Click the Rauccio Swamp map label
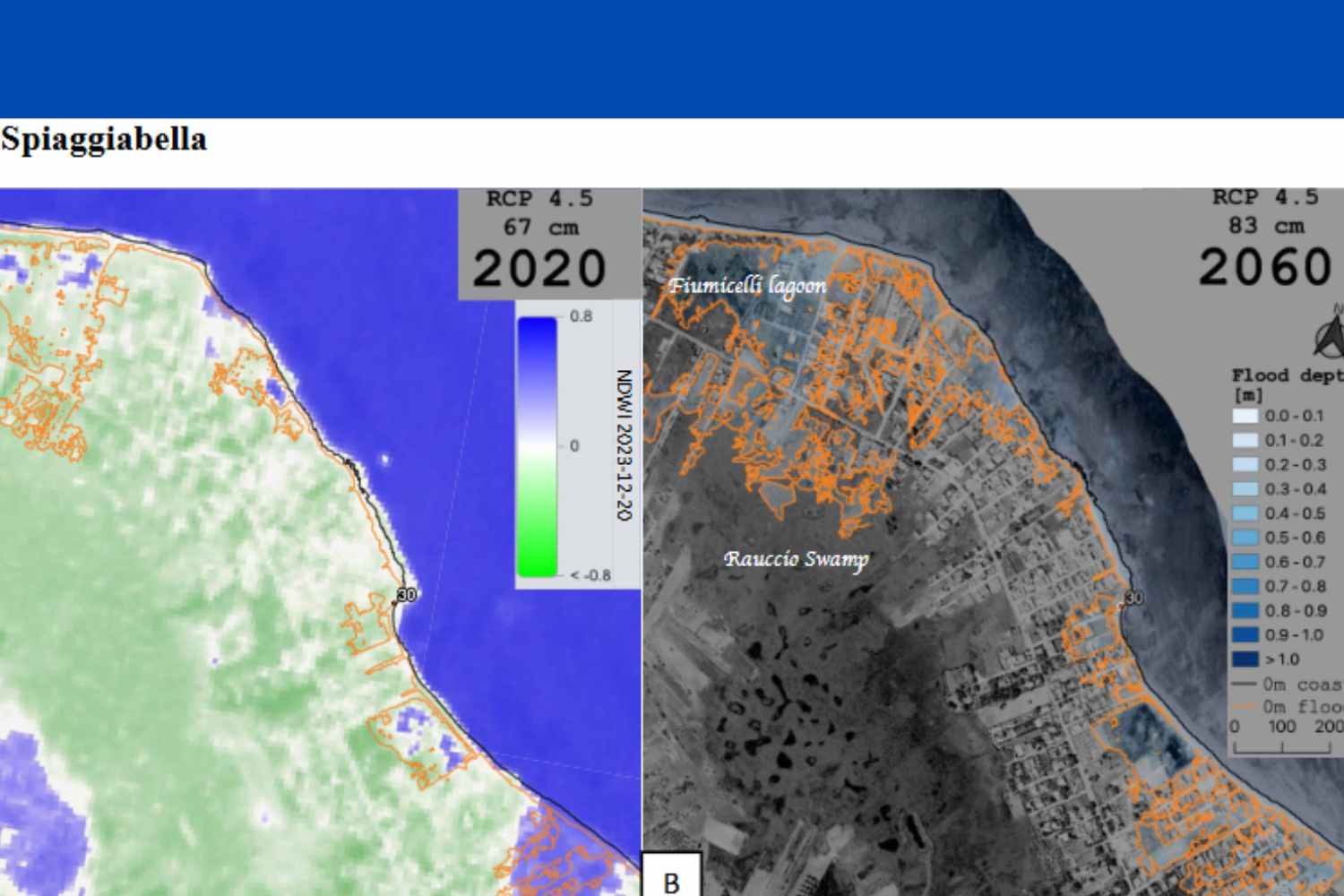The height and width of the screenshot is (896, 1344). 796,560
